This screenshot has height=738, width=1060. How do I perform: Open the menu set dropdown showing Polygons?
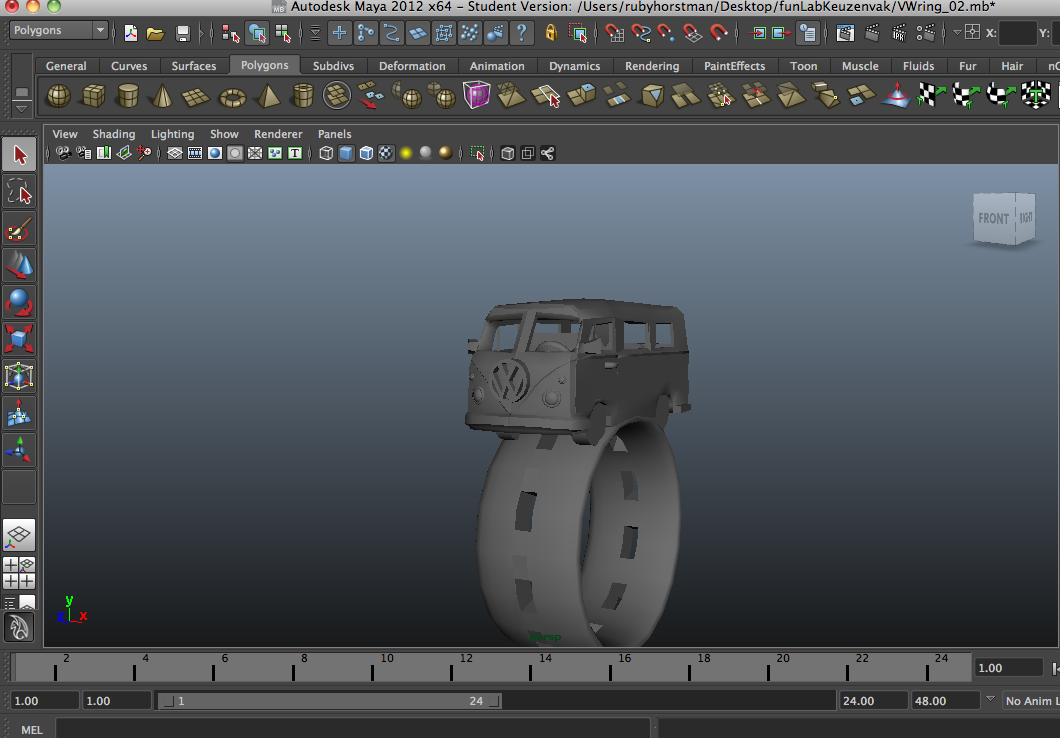tap(57, 30)
